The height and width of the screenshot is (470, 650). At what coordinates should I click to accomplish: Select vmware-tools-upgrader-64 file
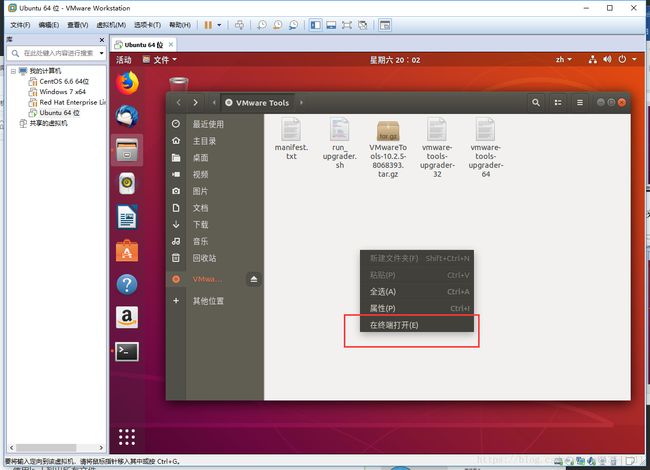coord(485,148)
